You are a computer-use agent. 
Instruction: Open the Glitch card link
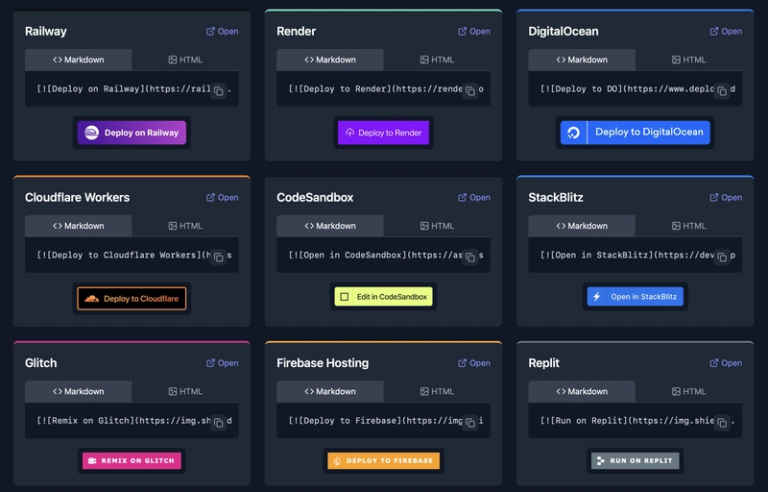point(222,363)
